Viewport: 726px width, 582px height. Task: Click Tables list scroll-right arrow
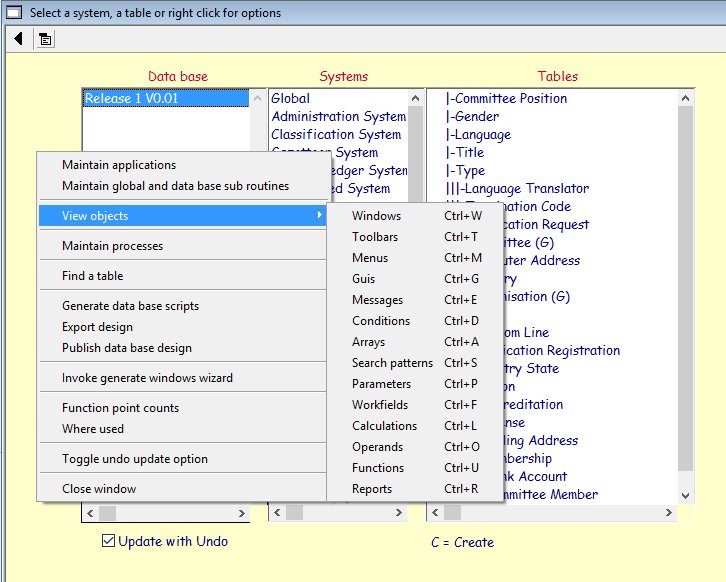coord(669,513)
